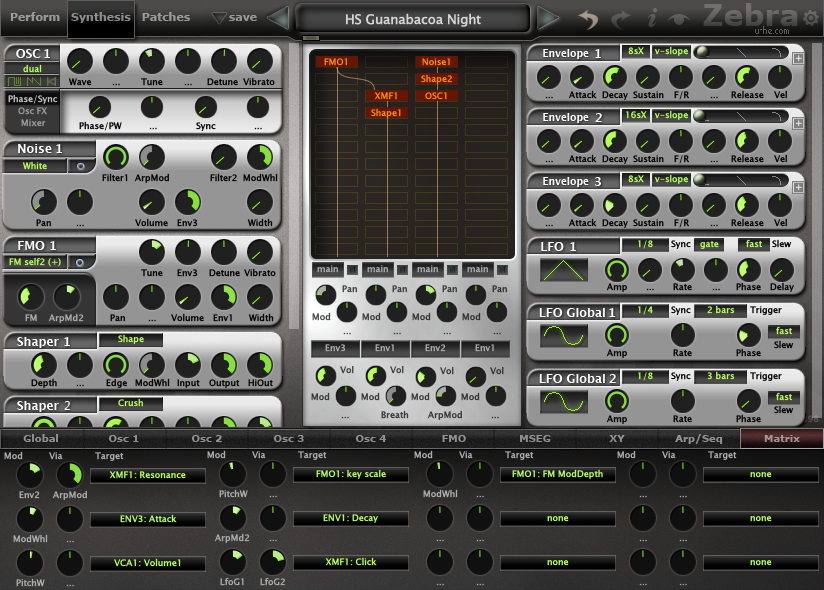Open the gate selector in LFO 1
Viewport: 824px width, 590px height.
(x=709, y=244)
